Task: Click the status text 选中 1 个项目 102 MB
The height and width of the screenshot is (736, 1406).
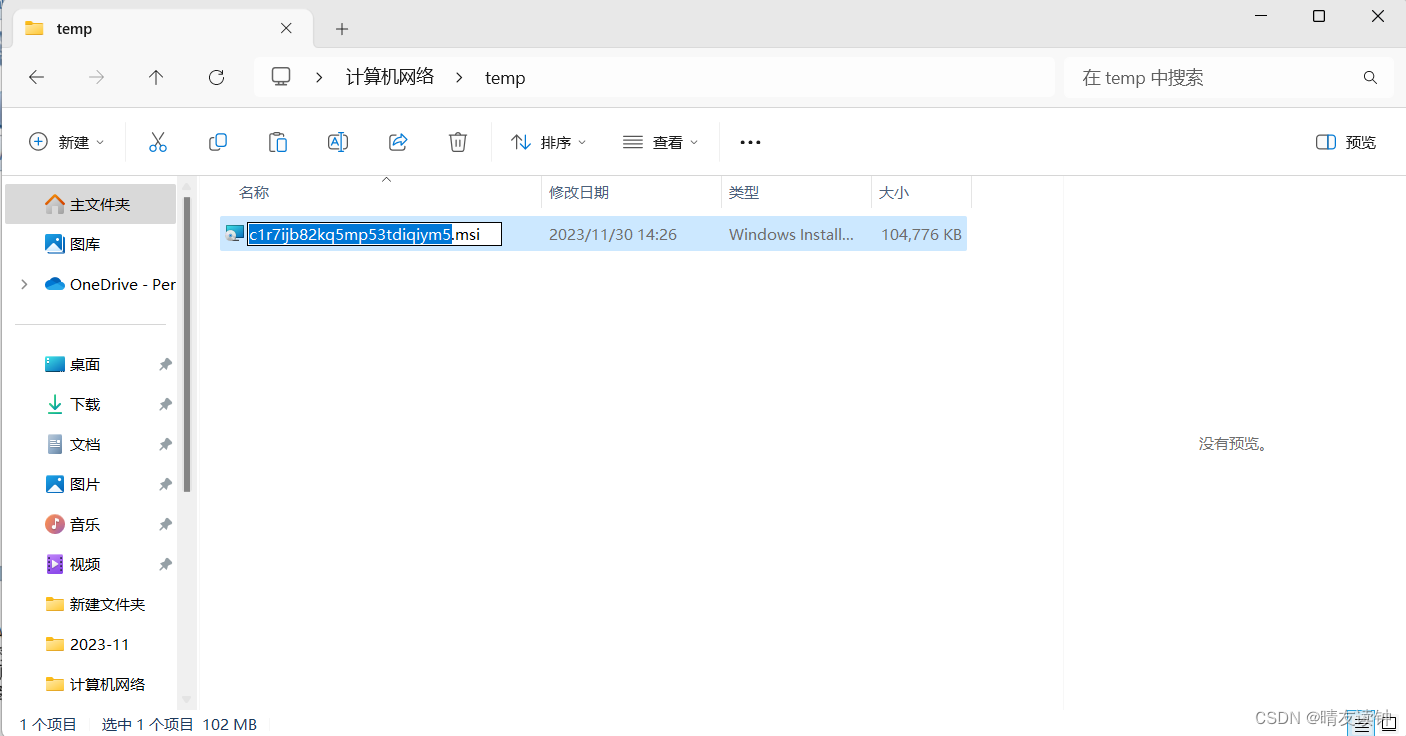Action: pyautogui.click(x=179, y=724)
